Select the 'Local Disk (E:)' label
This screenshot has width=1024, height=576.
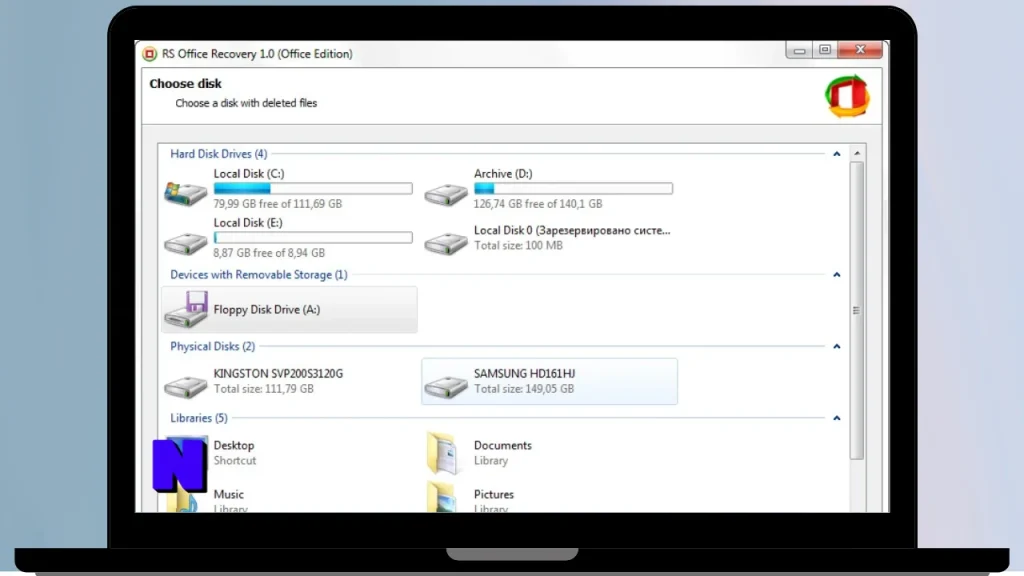pyautogui.click(x=248, y=223)
